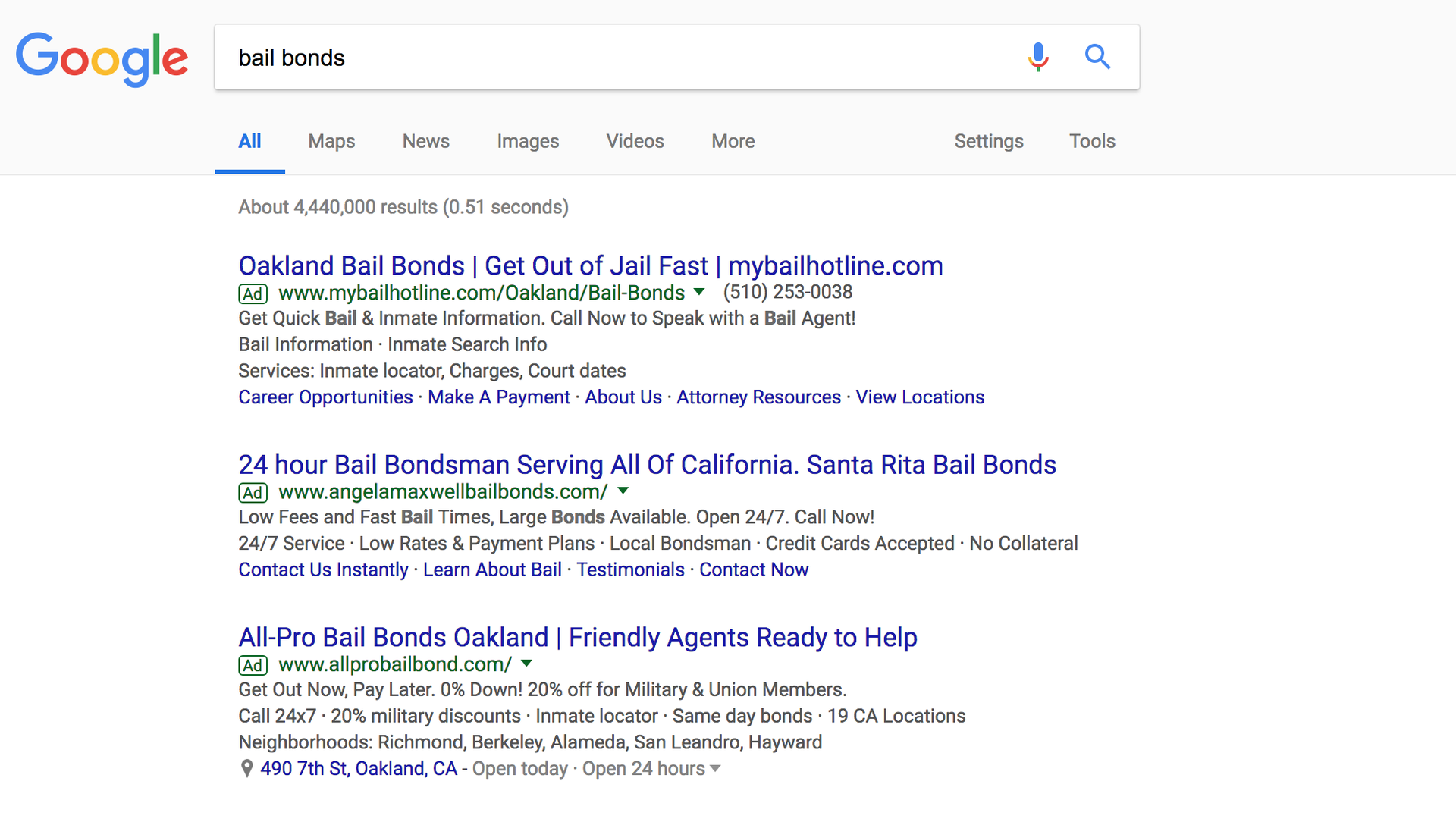This screenshot has width=1456, height=819.
Task: Click the magnifying glass search icon
Action: (x=1097, y=57)
